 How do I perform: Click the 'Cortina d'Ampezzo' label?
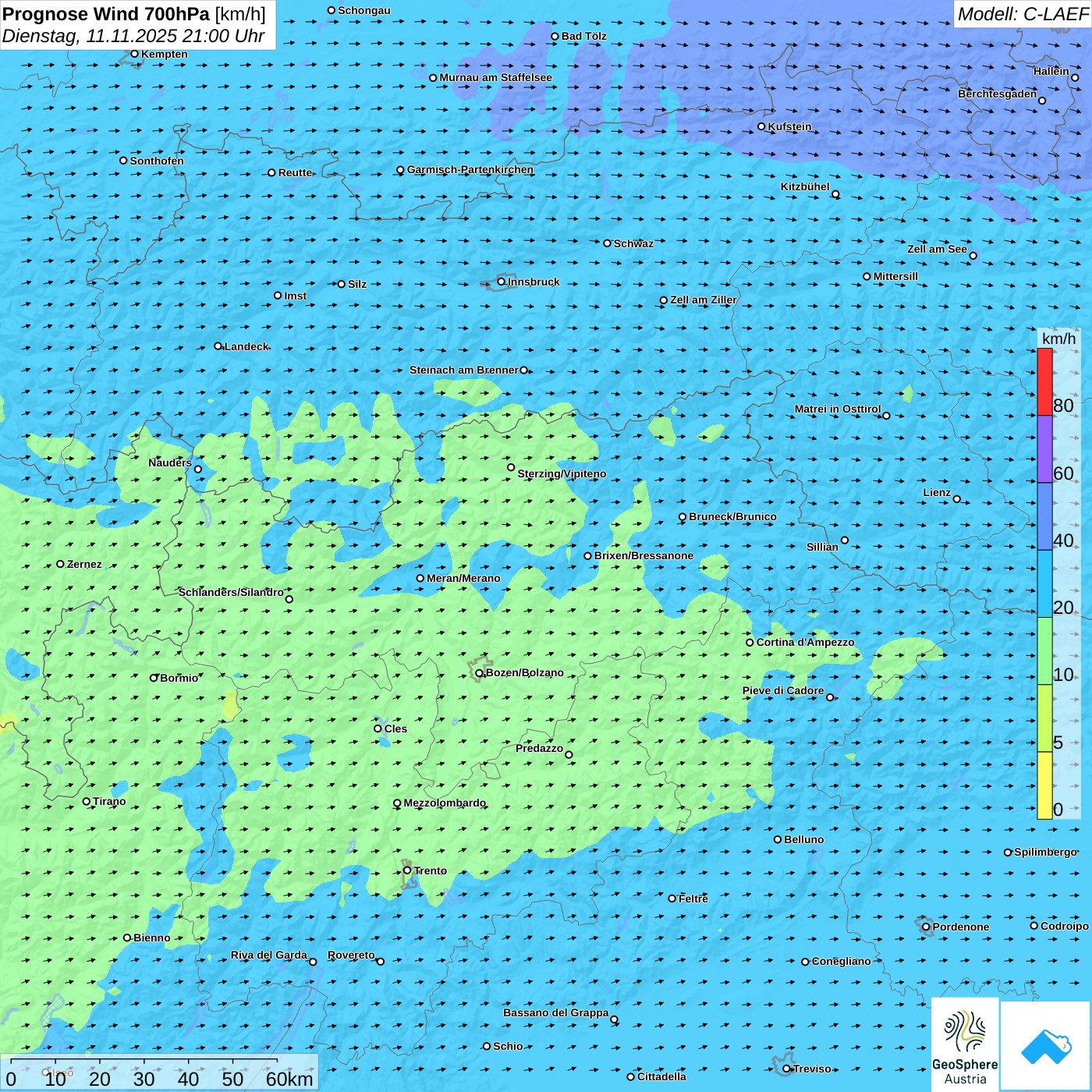point(806,642)
